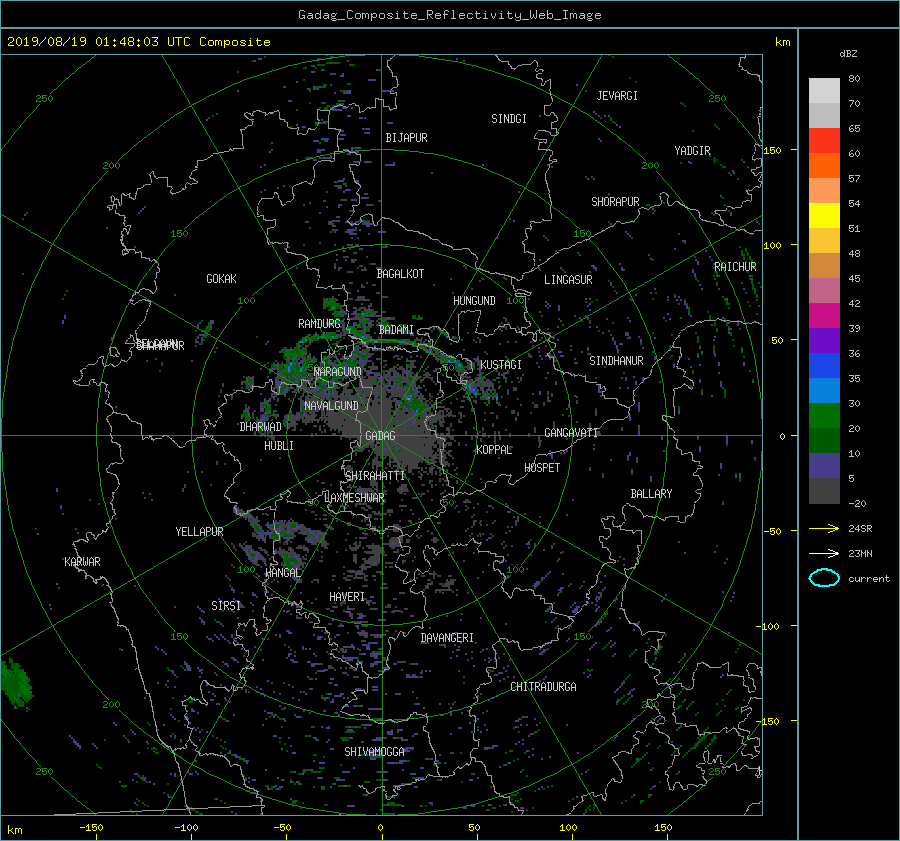Image resolution: width=900 pixels, height=841 pixels.
Task: Click the 'HUBLI' city label
Action: point(279,446)
